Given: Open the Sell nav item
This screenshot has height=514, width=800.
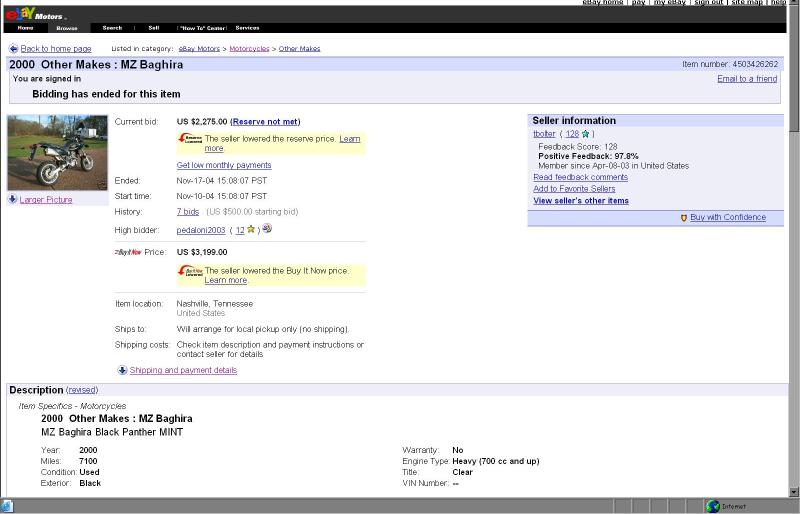Looking at the screenshot, I should [154, 28].
